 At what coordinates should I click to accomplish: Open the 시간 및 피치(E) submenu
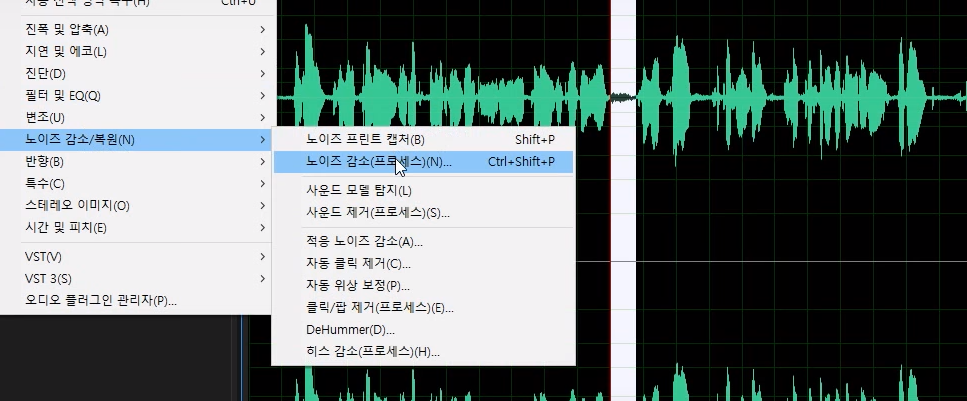[x=136, y=228]
